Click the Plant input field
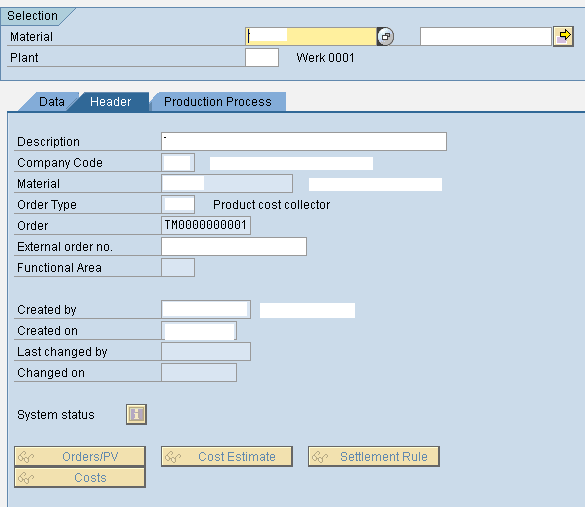585x507 pixels. pos(262,58)
